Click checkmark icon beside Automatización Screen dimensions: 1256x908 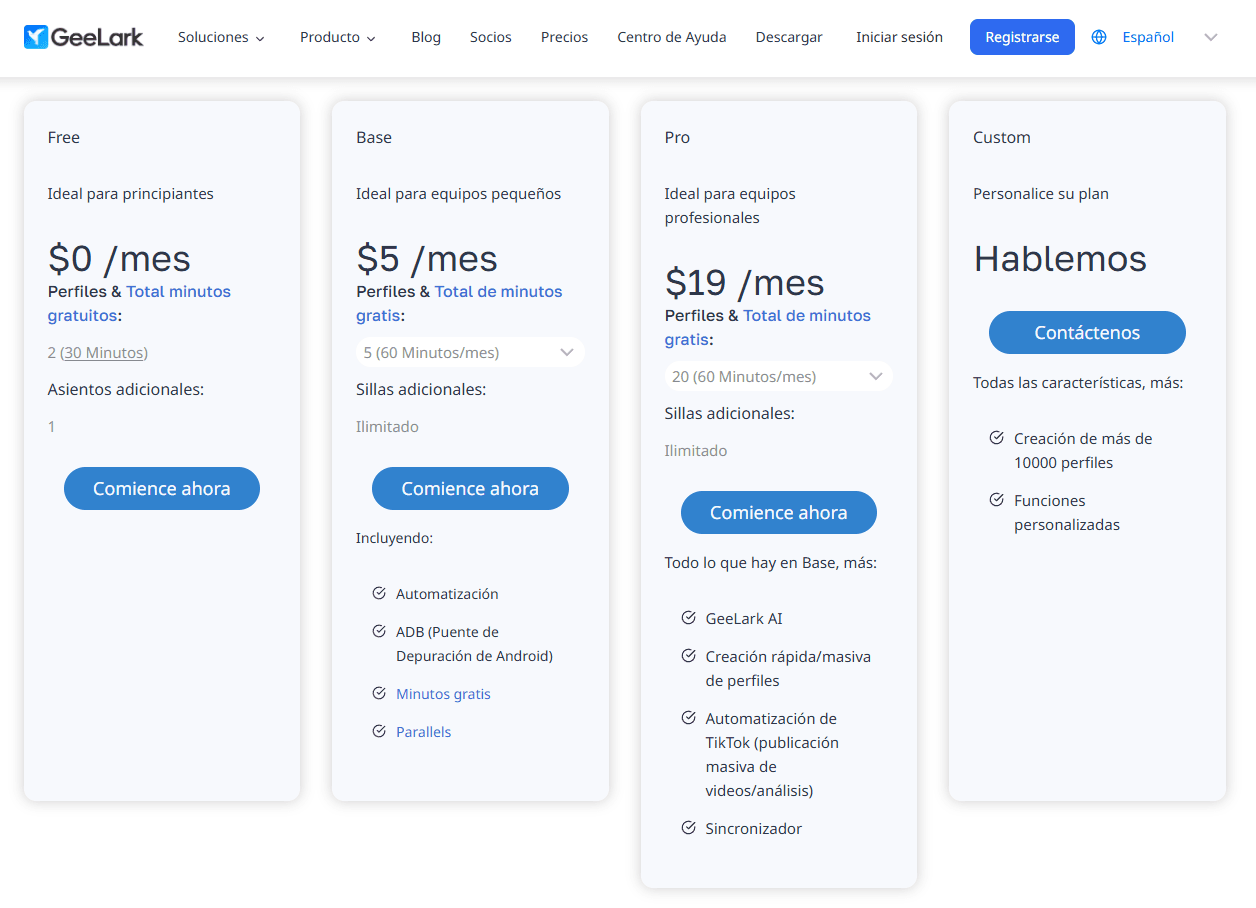tap(379, 593)
